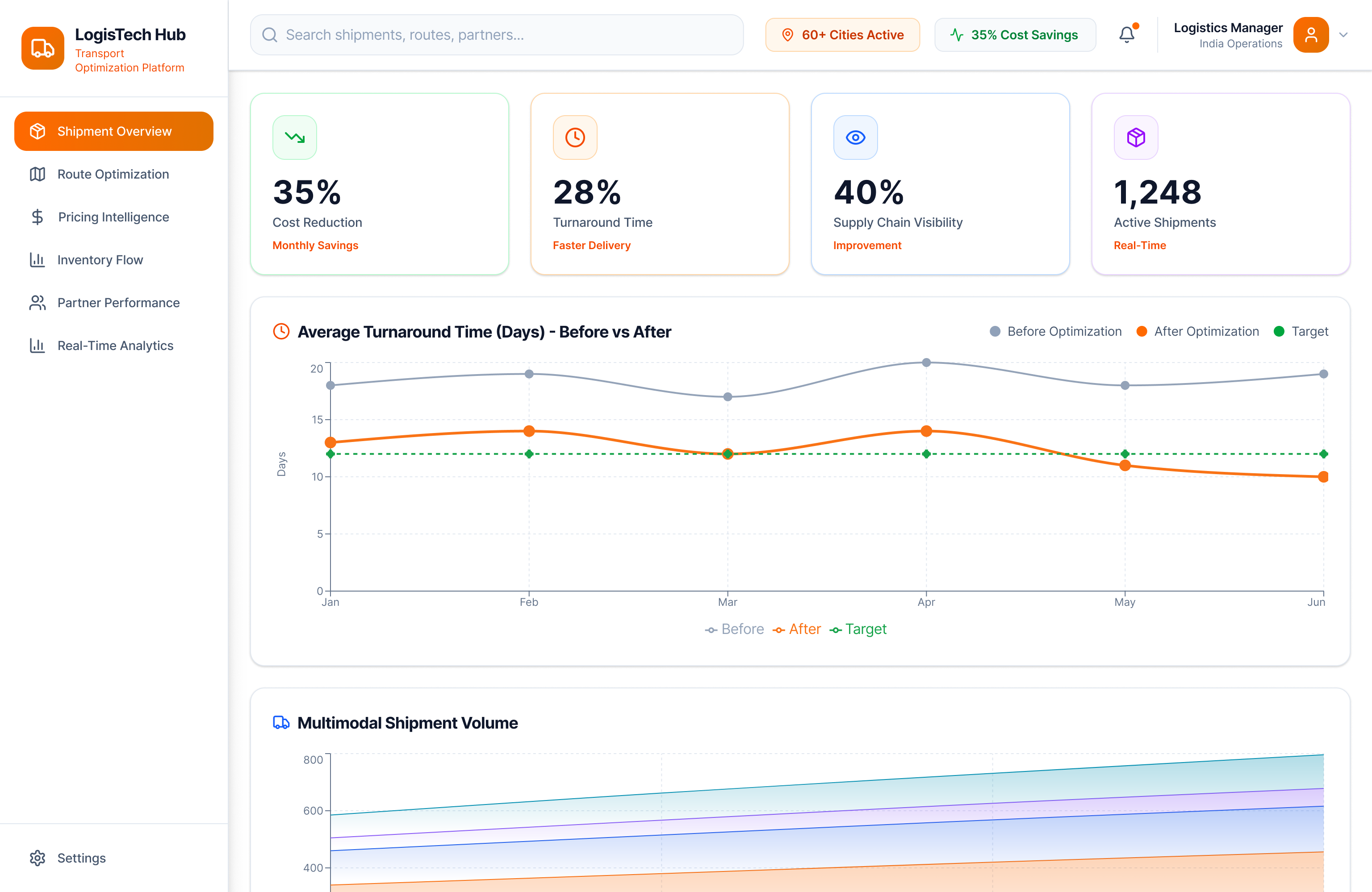
Task: Click the Supply Chain Visibility eye icon
Action: 855,137
